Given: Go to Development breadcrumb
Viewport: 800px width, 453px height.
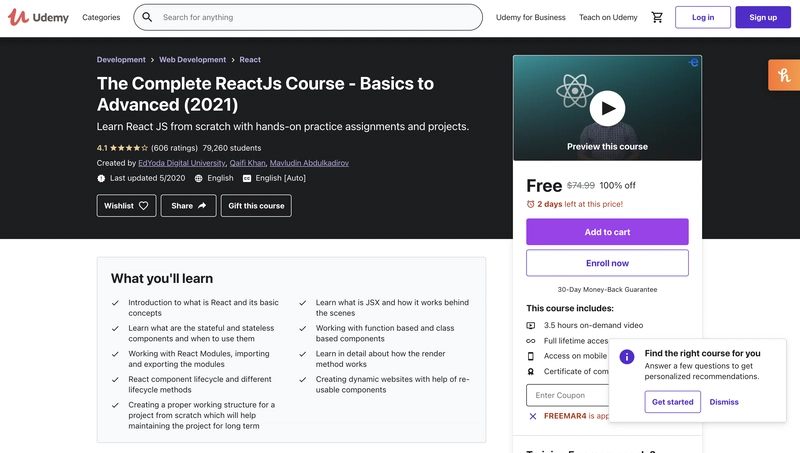Looking at the screenshot, I should [121, 60].
